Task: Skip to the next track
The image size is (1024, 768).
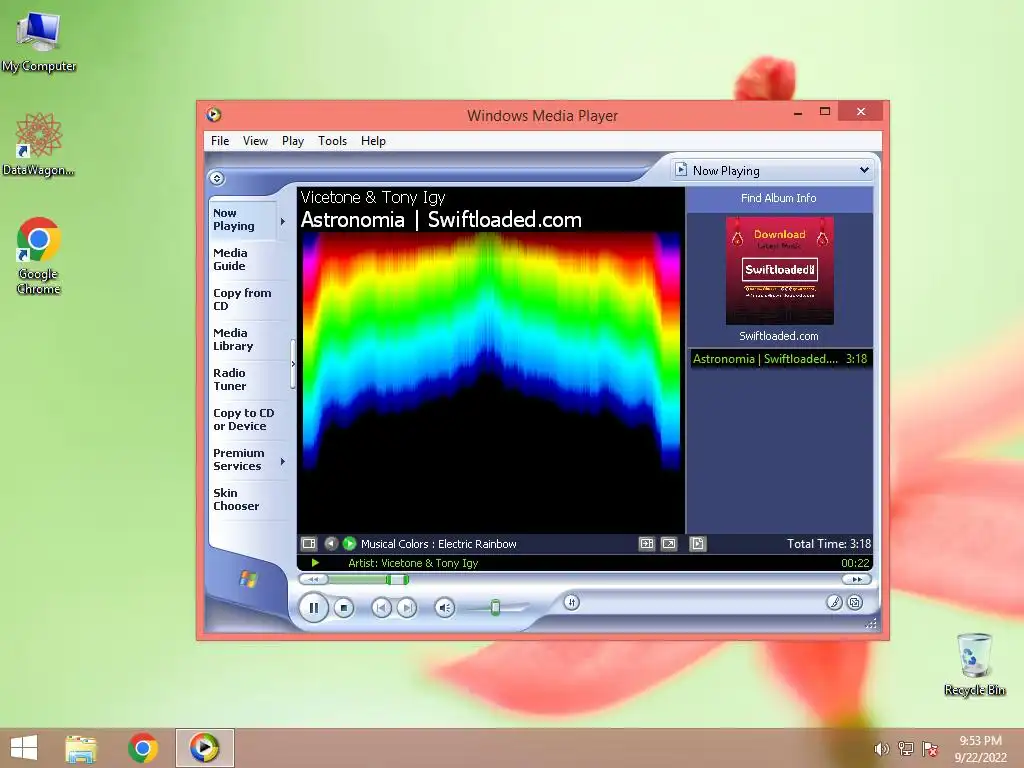Action: point(406,608)
